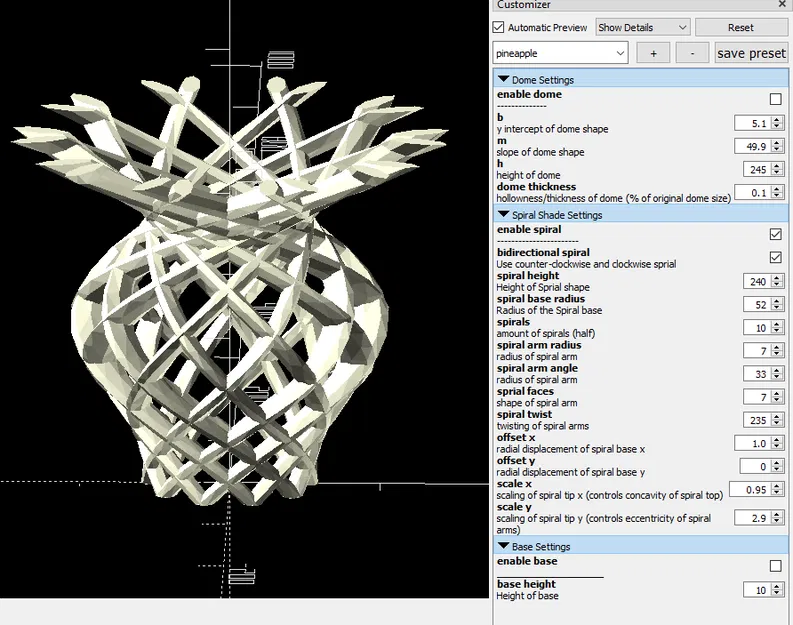Remove the preset with minus button

pyautogui.click(x=692, y=53)
